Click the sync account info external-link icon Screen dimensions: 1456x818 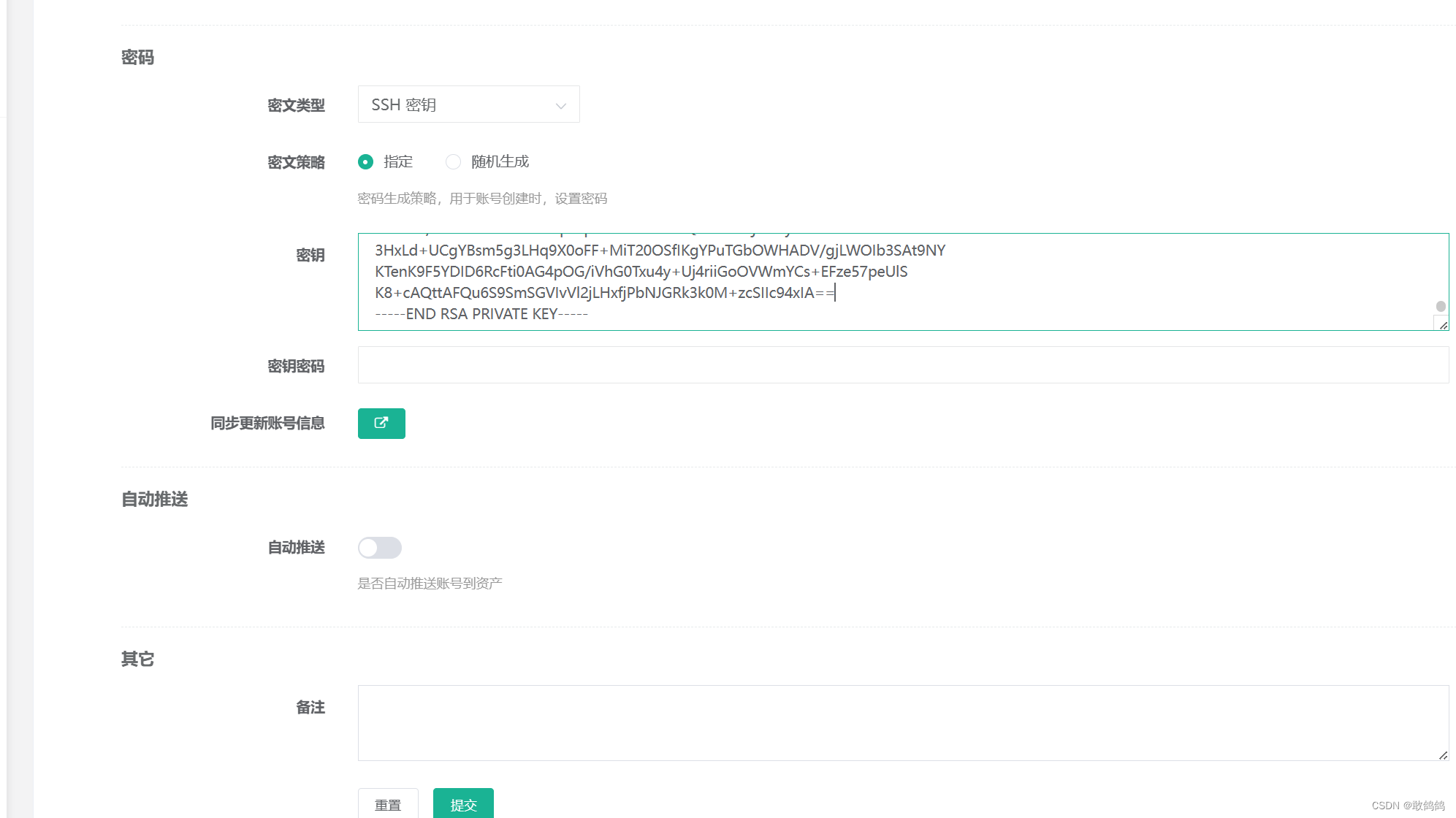coord(381,423)
